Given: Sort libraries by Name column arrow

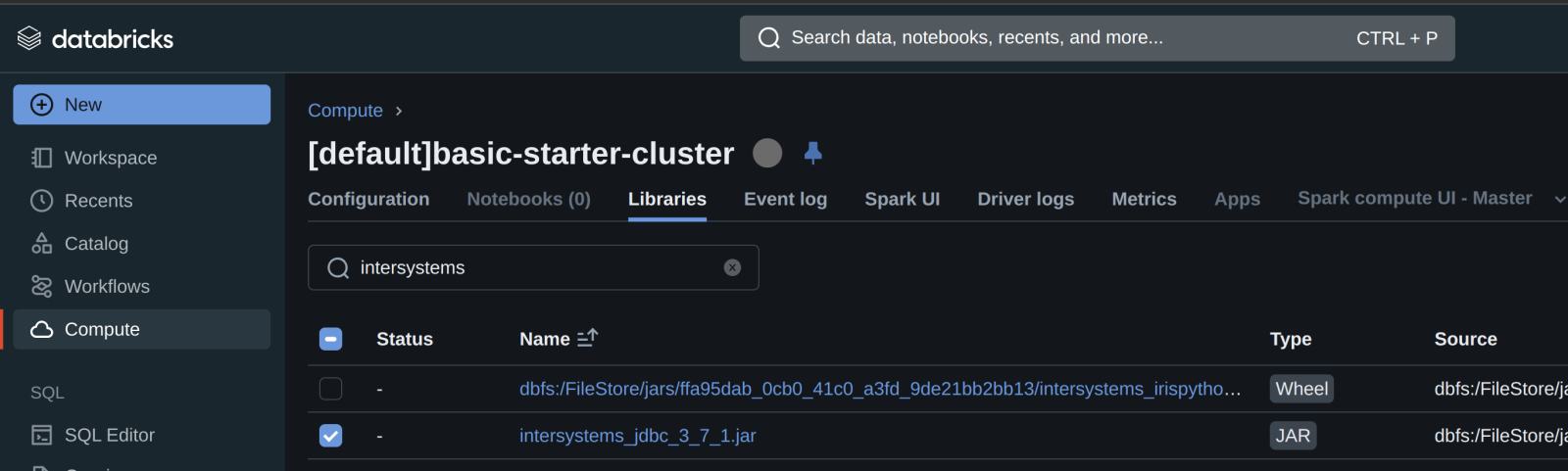Looking at the screenshot, I should click(587, 338).
